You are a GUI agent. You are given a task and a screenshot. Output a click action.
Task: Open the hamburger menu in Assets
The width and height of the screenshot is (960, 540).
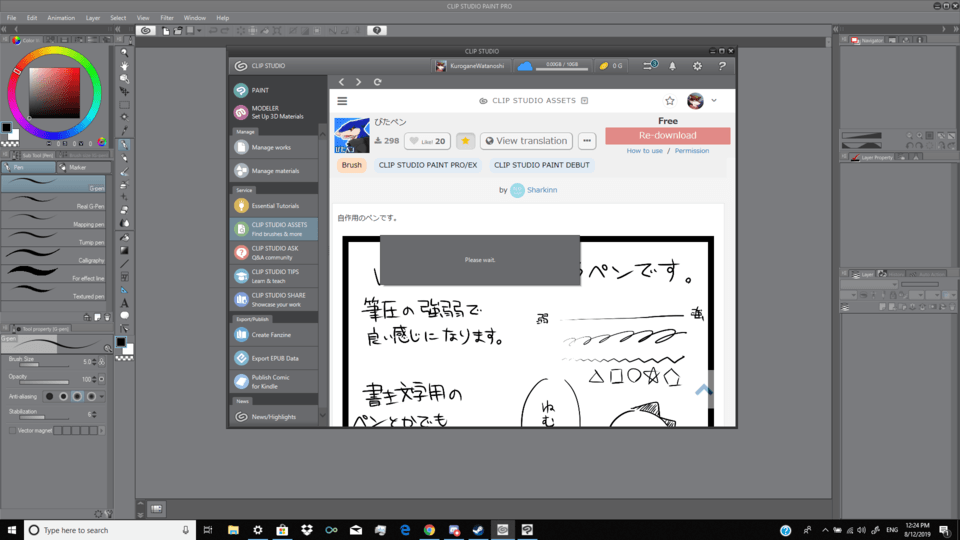(x=342, y=101)
